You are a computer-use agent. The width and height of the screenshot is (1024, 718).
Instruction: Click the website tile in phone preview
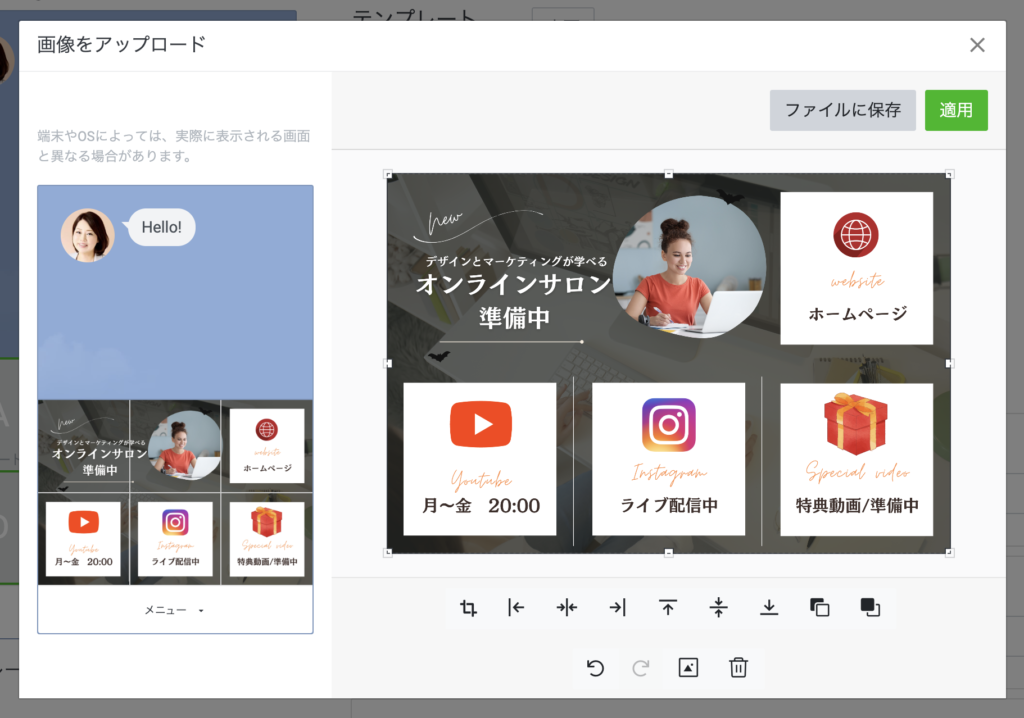[x=267, y=446]
